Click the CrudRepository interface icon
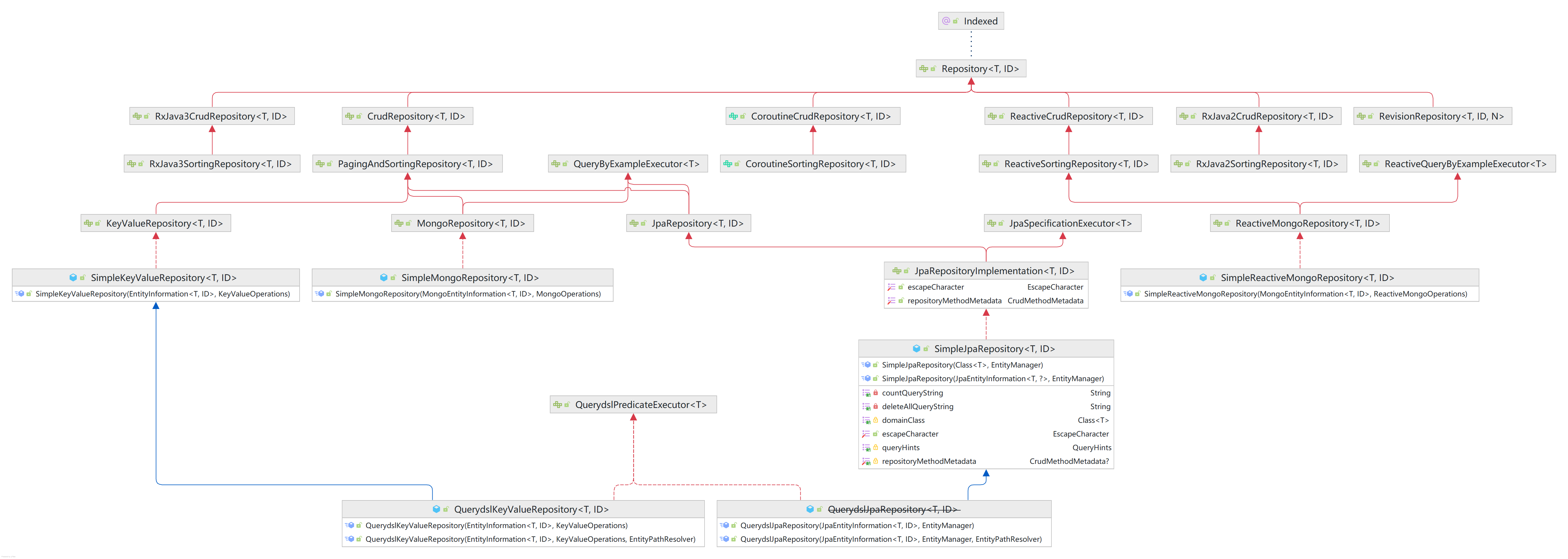 [x=349, y=116]
